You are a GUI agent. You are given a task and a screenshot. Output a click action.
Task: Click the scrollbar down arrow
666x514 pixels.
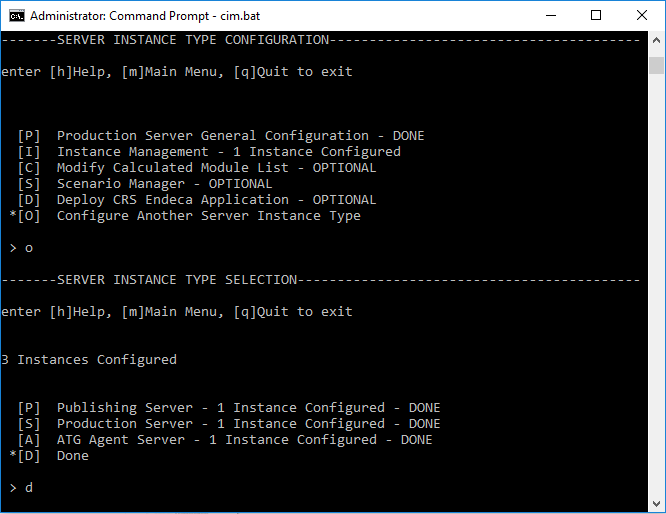pos(656,505)
